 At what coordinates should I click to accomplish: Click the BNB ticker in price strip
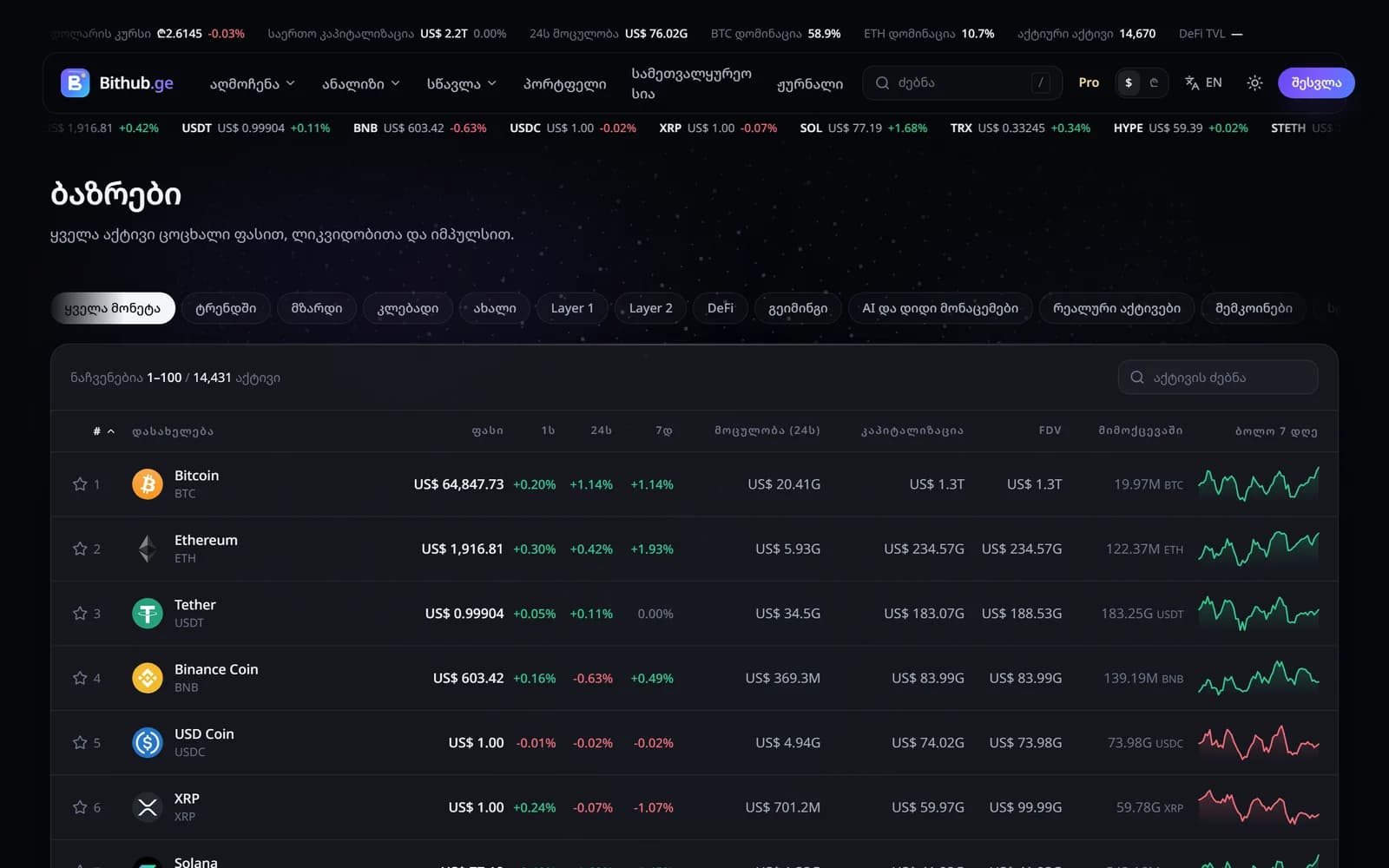[419, 128]
